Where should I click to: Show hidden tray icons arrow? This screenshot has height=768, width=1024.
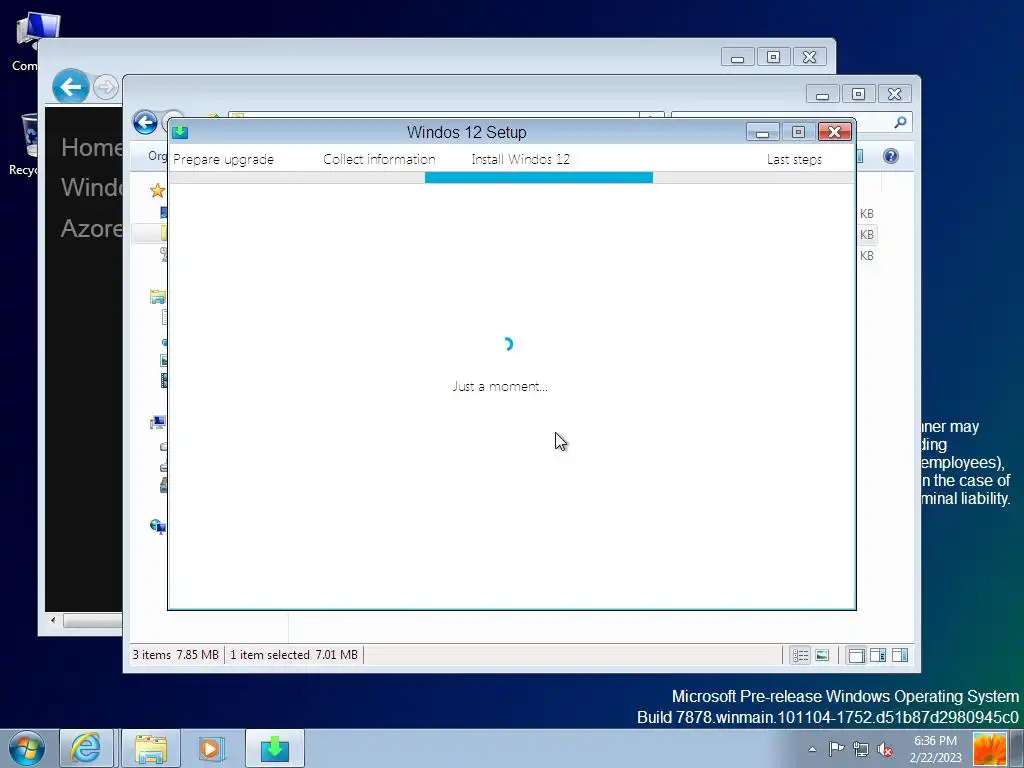pyautogui.click(x=812, y=749)
